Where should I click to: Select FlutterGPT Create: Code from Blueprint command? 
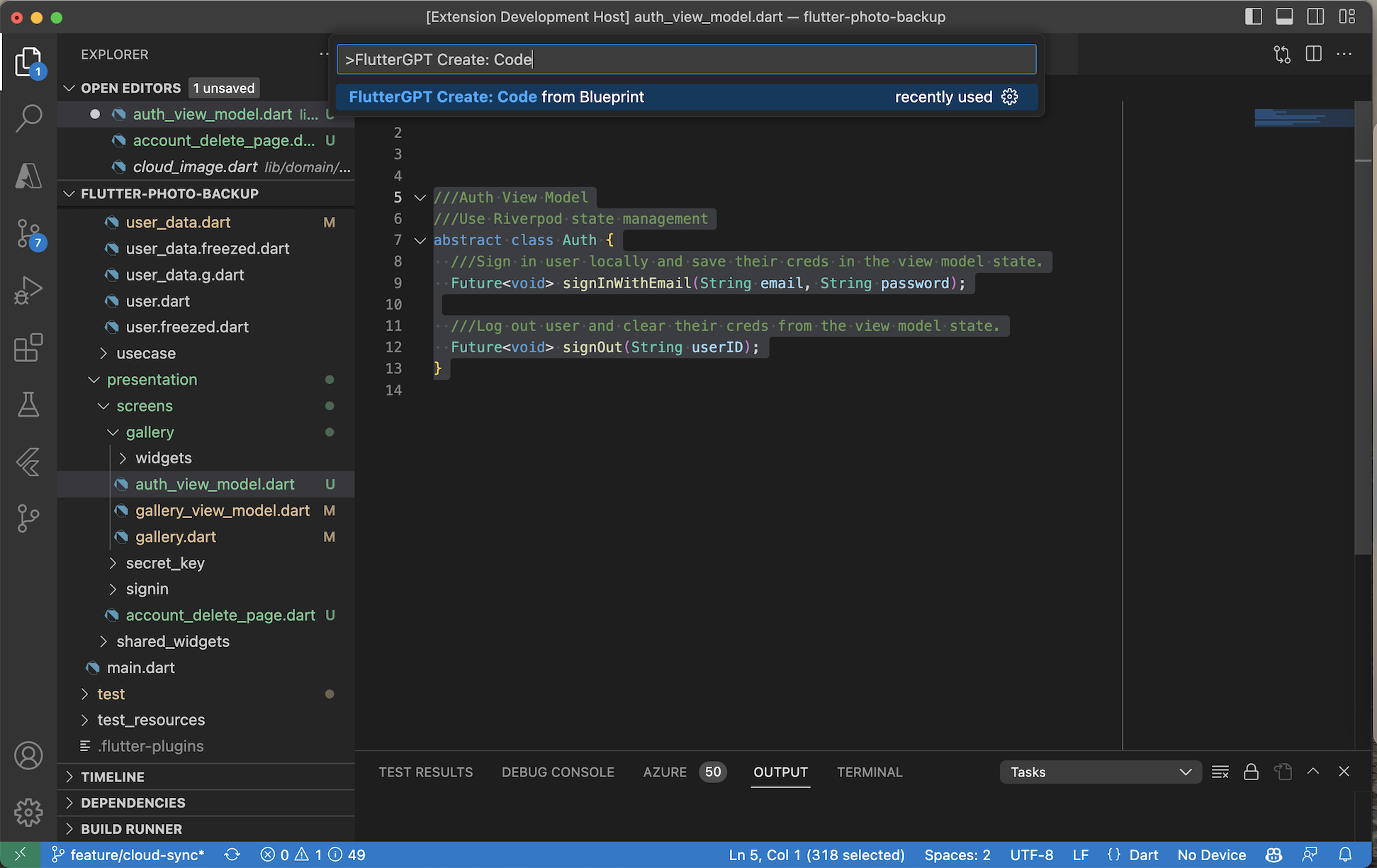[496, 97]
